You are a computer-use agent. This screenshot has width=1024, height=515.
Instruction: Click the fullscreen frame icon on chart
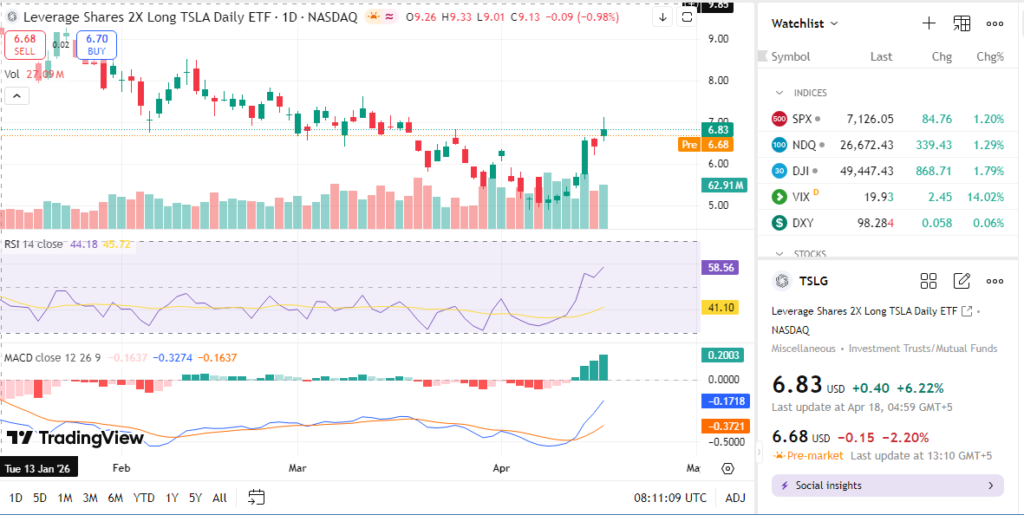[x=686, y=17]
